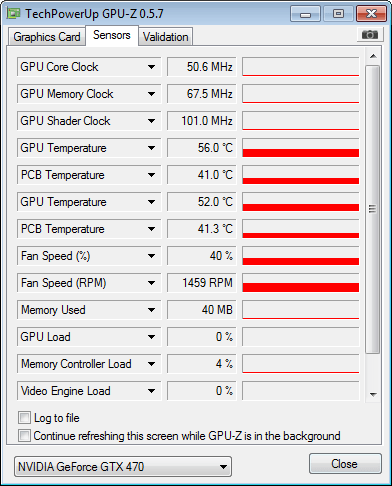Viewport: 392px width, 486px height.
Task: Select the Sensors tab
Action: [112, 35]
